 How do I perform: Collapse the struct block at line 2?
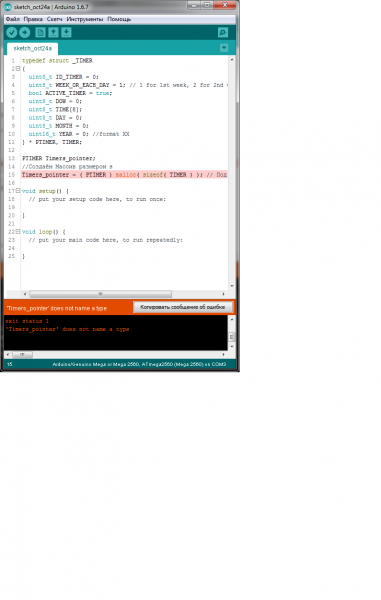(x=18, y=68)
